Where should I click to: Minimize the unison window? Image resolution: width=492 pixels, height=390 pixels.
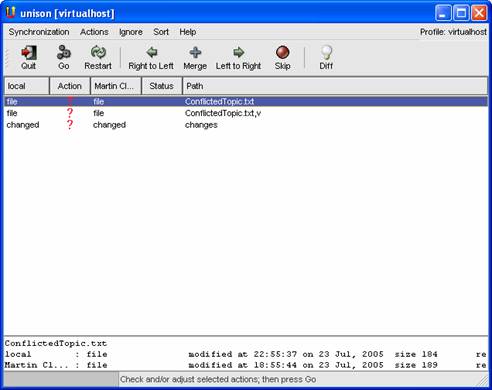pos(443,13)
